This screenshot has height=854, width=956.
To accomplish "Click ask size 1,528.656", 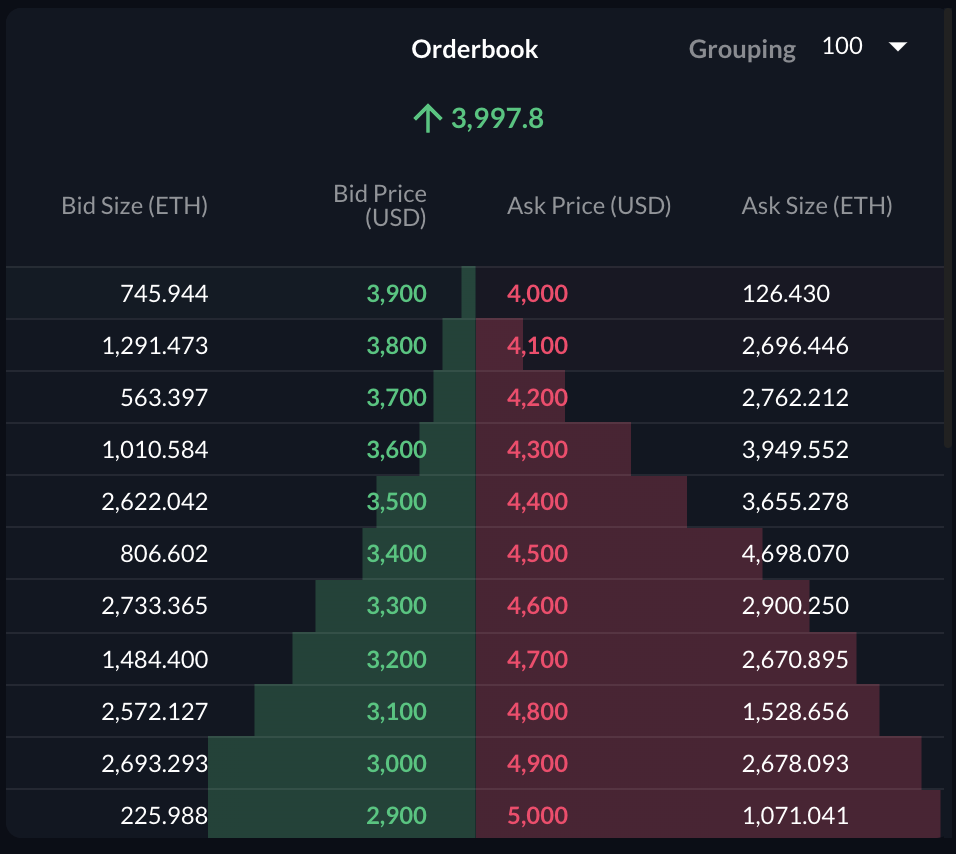I will click(x=795, y=711).
